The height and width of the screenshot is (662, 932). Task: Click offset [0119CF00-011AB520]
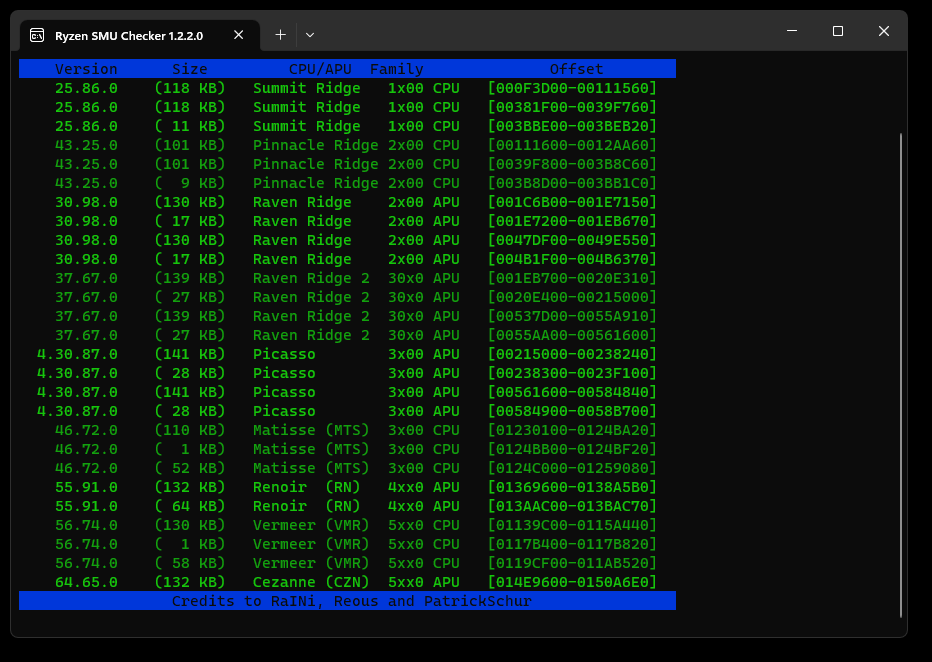tap(572, 563)
